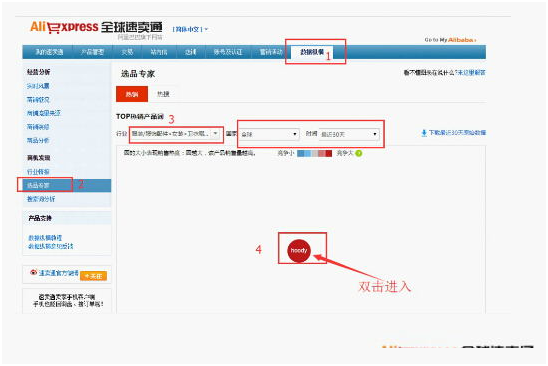
Task: Open 账号及认证 in the top navigation
Action: coord(228,52)
